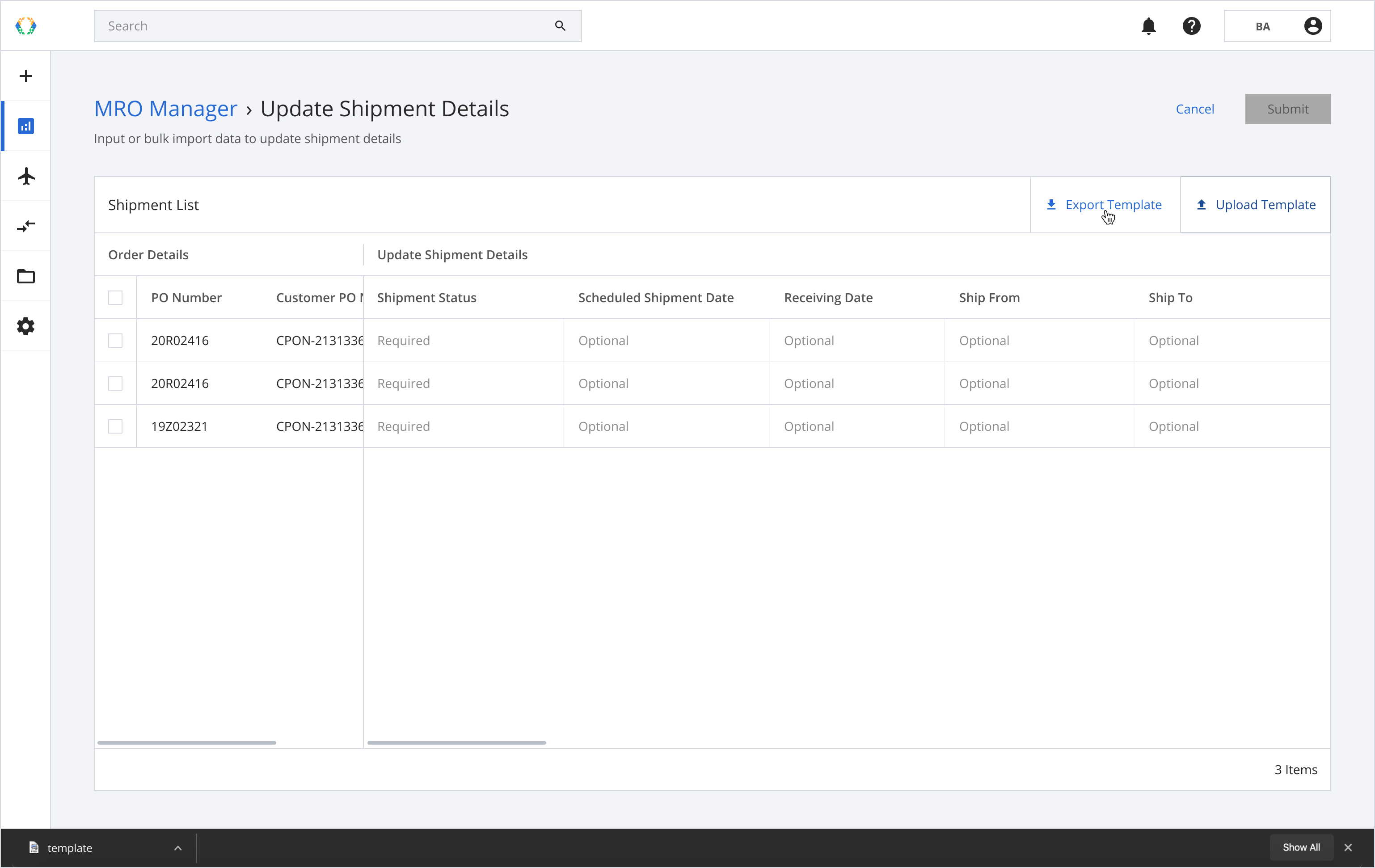Click the plus icon in sidebar

pyautogui.click(x=25, y=76)
